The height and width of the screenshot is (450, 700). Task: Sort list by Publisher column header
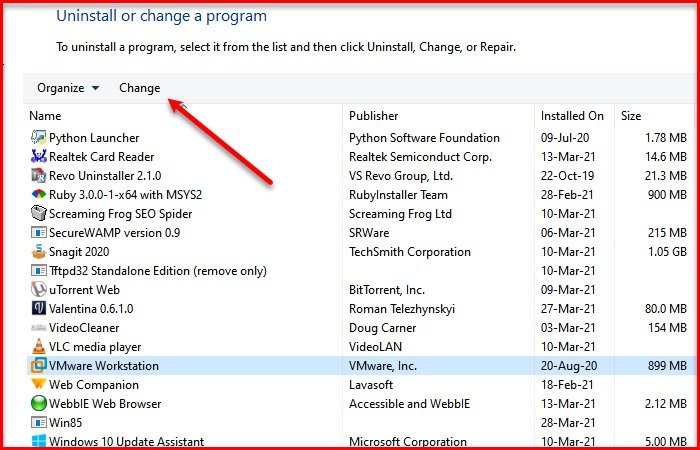[374, 116]
